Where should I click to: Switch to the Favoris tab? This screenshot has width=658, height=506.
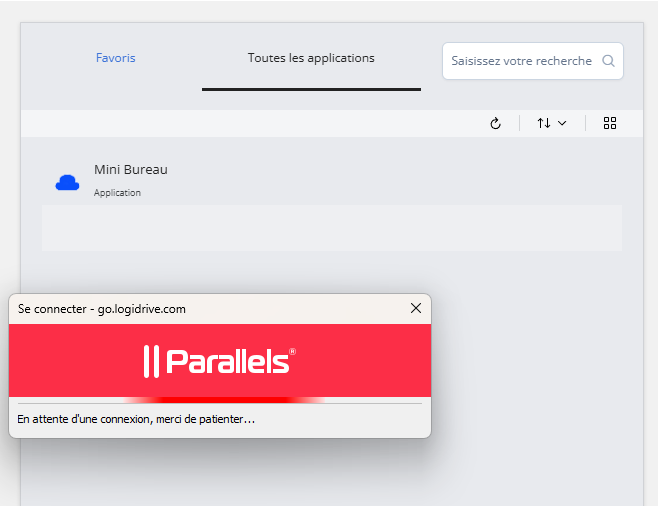(x=115, y=58)
